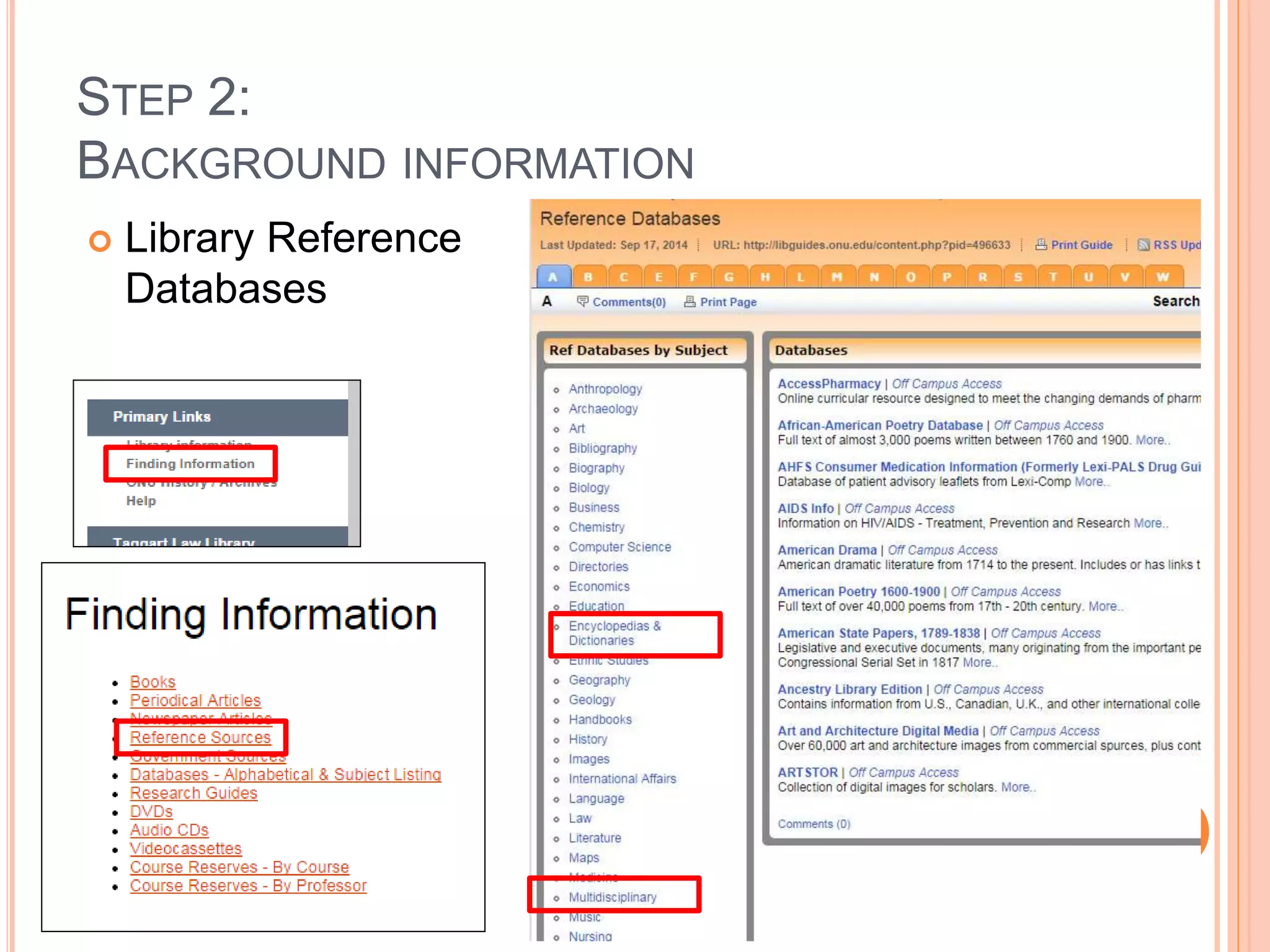Open the M alphabetical tab
This screenshot has width=1270, height=952.
(837, 276)
